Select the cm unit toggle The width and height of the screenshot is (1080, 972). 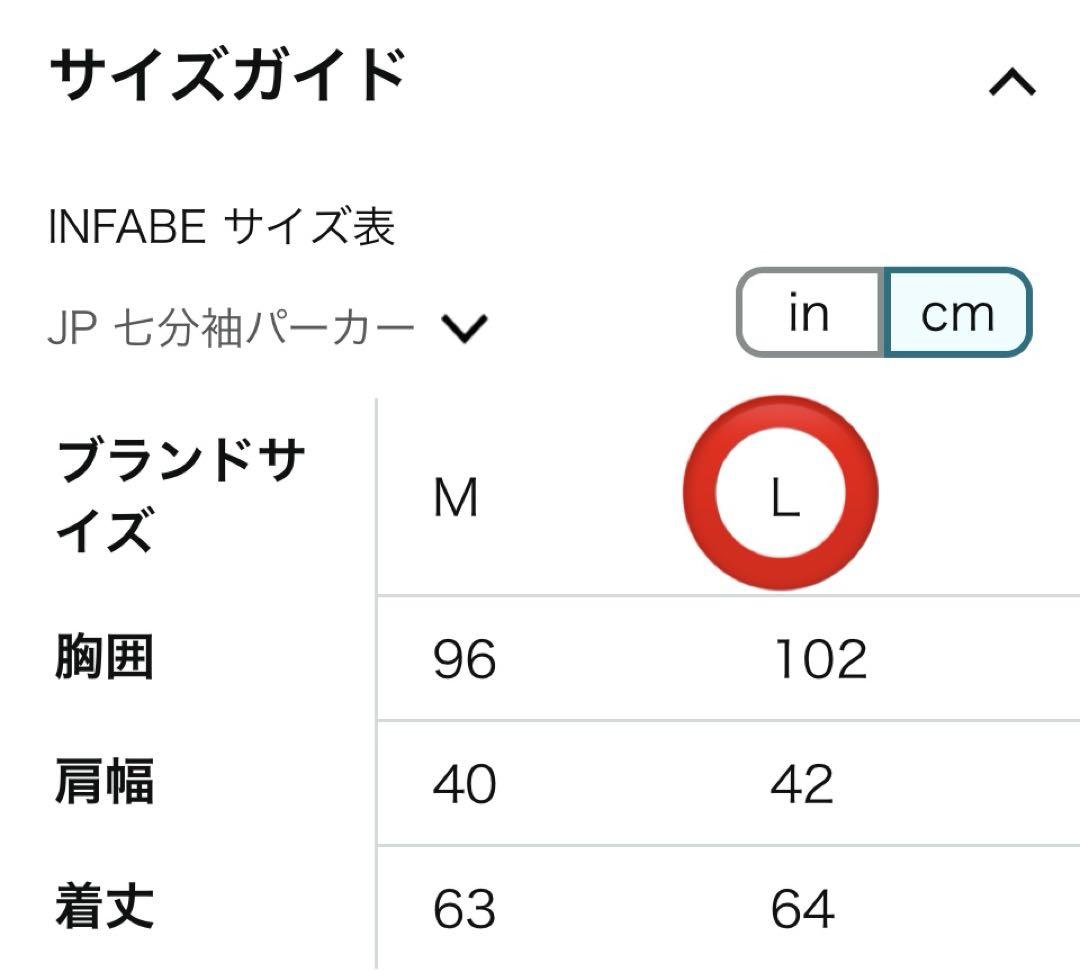pyautogui.click(x=957, y=312)
